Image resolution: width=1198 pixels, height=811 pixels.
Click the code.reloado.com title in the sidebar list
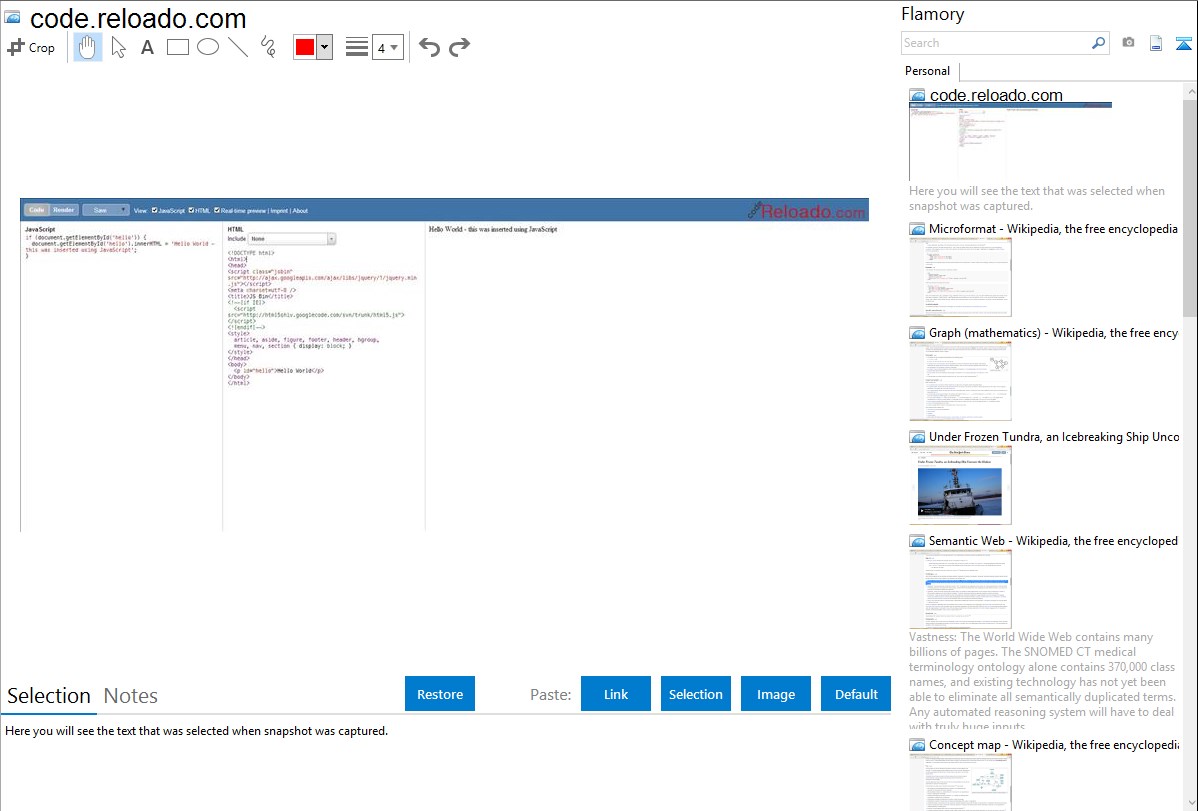pos(996,96)
